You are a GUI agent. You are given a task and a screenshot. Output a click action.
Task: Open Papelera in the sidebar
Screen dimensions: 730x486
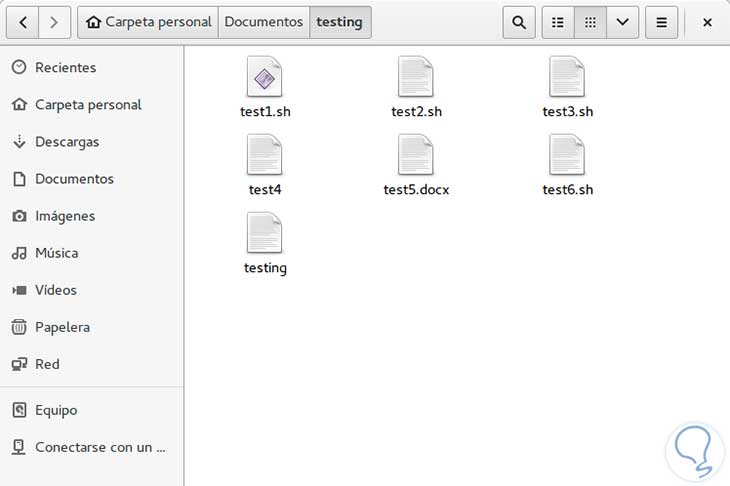point(92,327)
